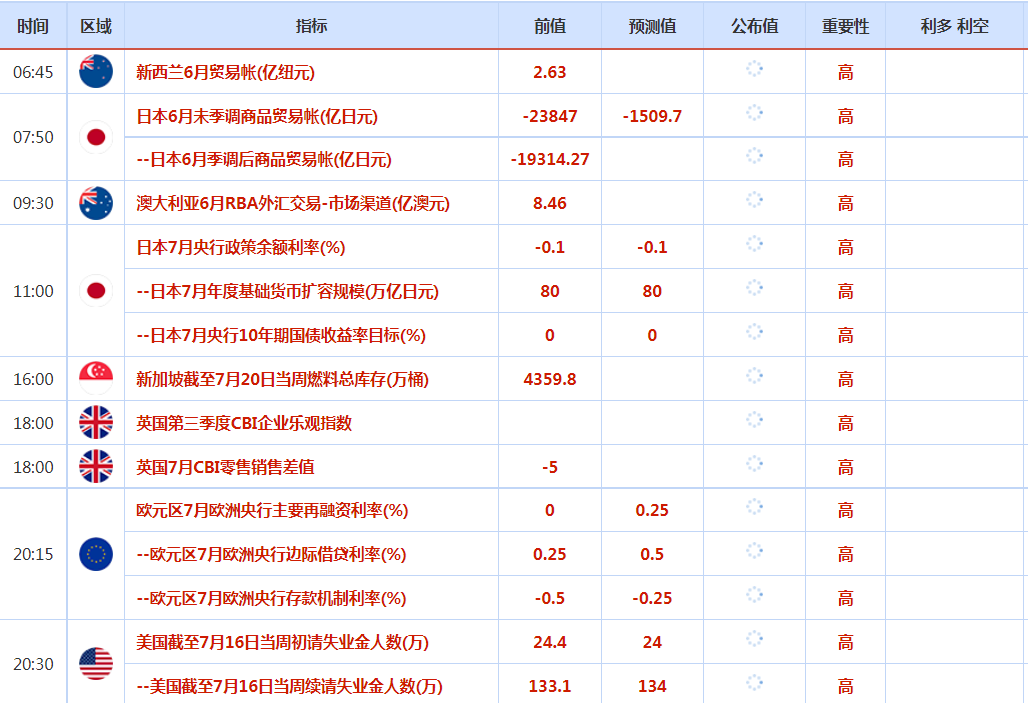Open 英国第三季度CBI企业乐观指数 link
1028x703 pixels.
244,423
